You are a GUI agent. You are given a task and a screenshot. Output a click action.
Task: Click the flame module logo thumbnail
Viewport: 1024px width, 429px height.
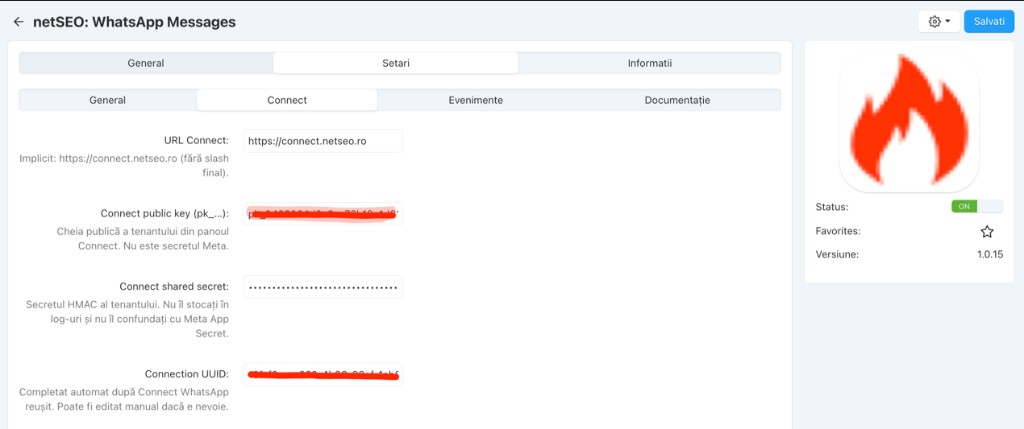(x=909, y=121)
